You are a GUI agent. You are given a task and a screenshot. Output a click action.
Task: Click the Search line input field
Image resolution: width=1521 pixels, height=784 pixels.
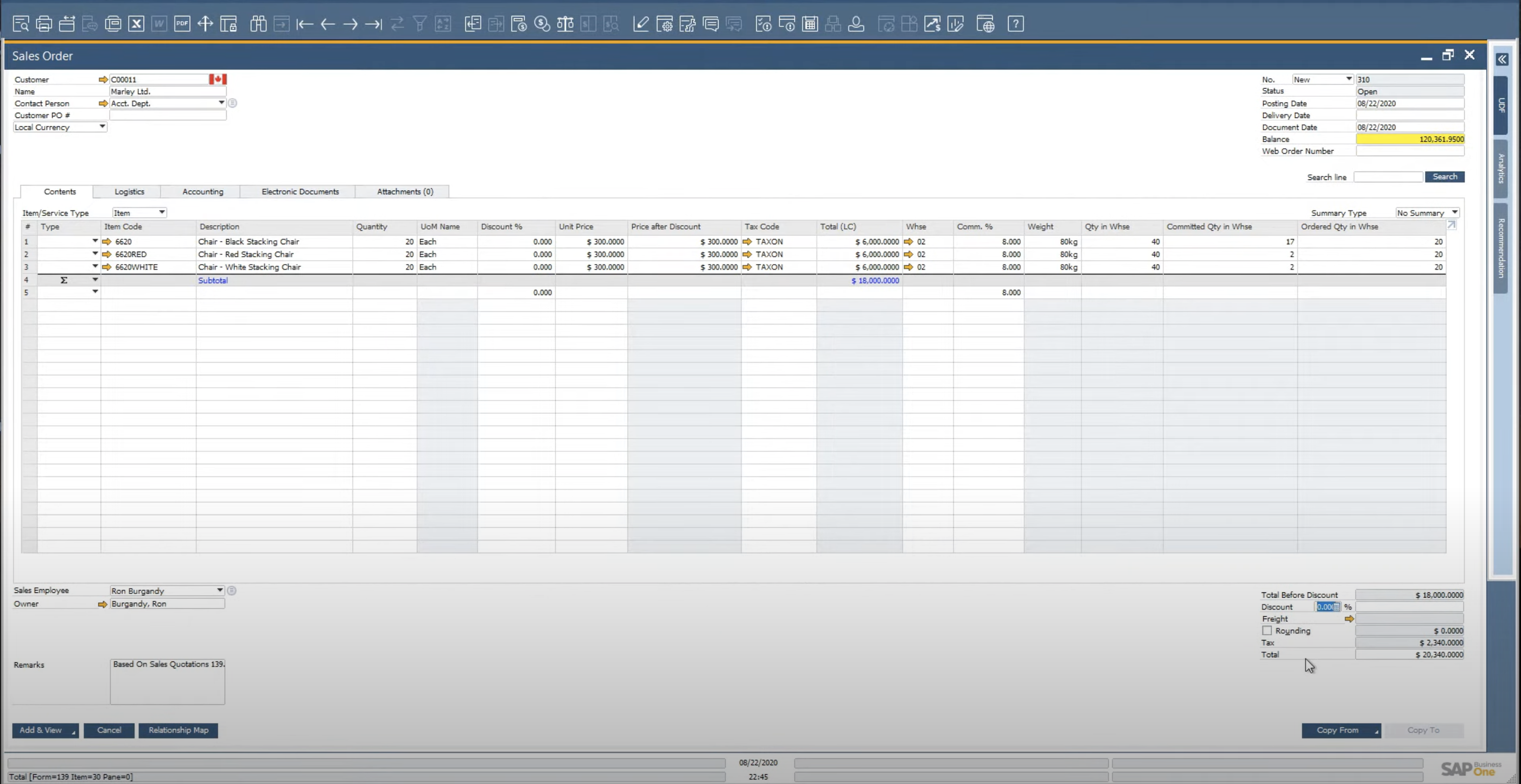click(x=1388, y=177)
